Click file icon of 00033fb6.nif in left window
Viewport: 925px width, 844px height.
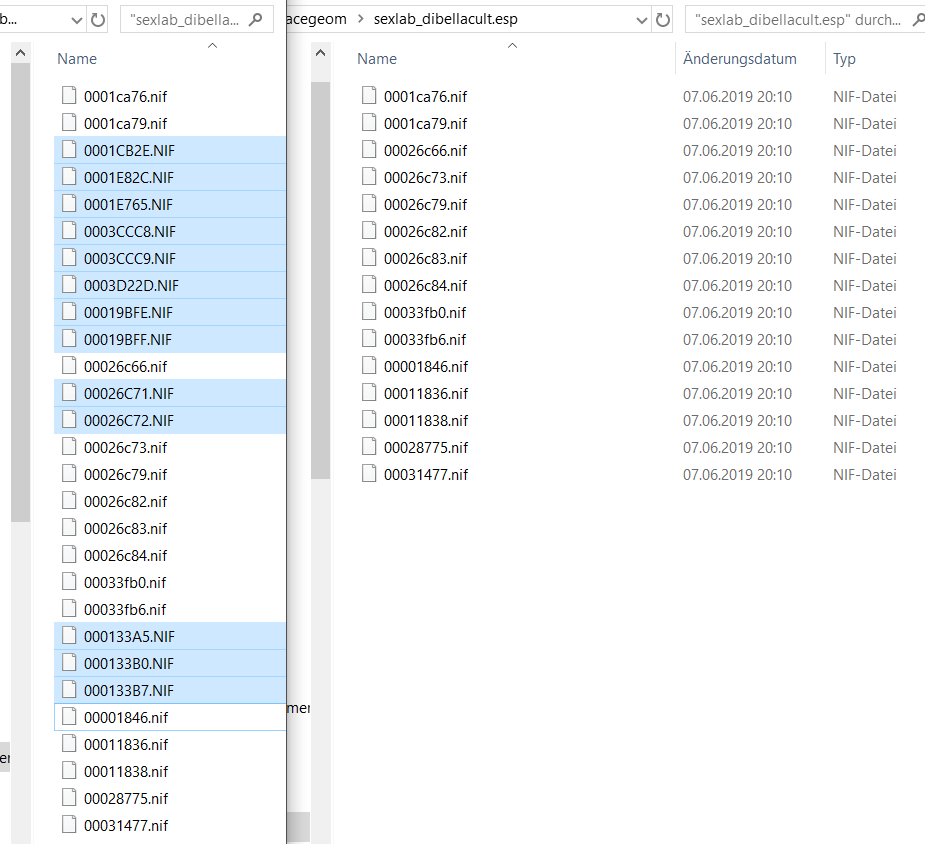[69, 609]
